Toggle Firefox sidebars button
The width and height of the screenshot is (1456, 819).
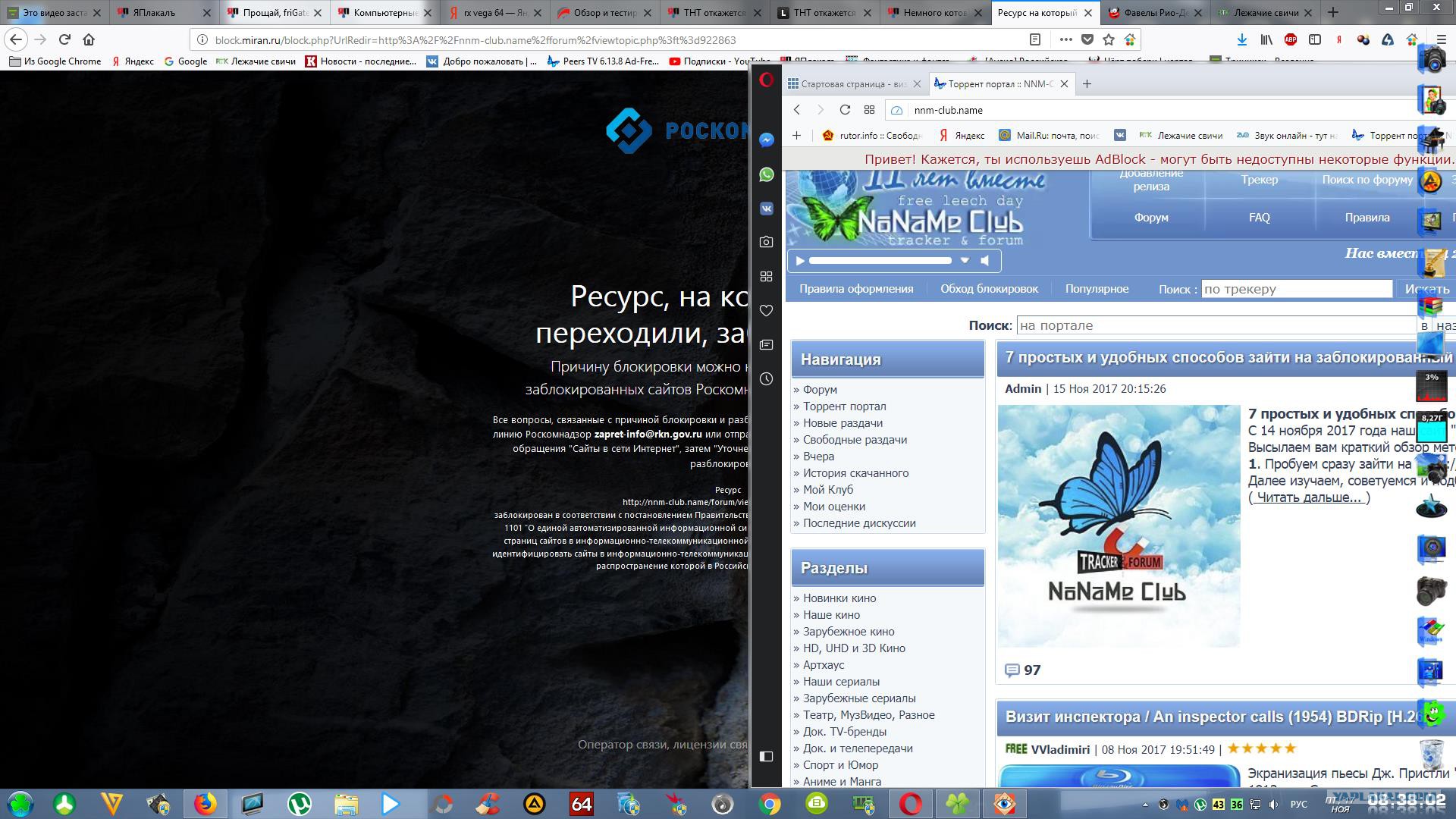[x=1315, y=39]
